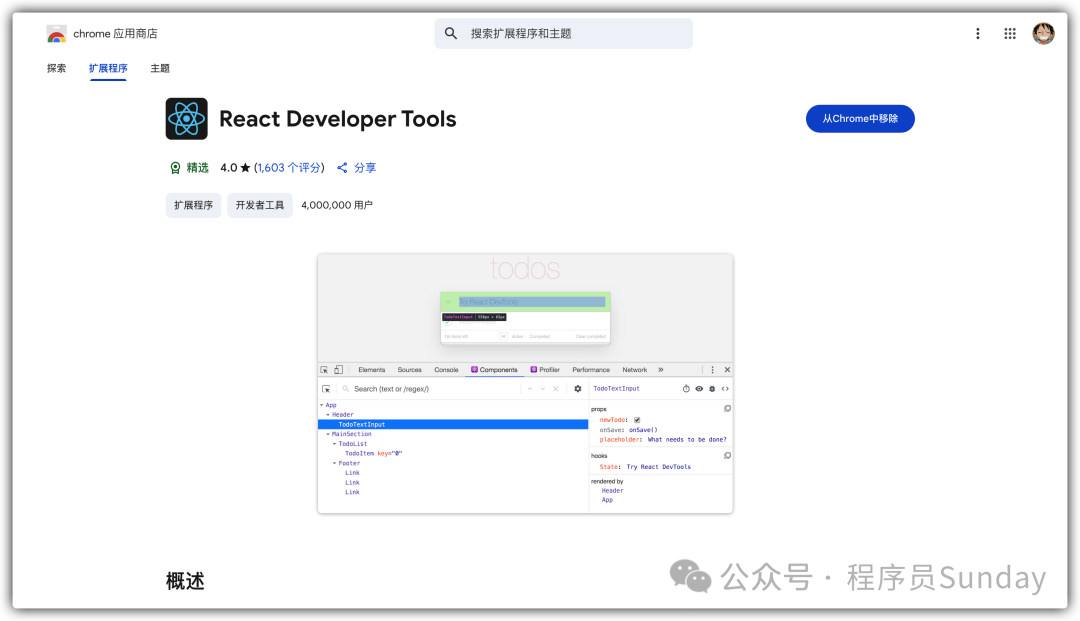Viewport: 1080px width, 621px height.
Task: Click the bug icon to log component data
Action: pos(712,388)
